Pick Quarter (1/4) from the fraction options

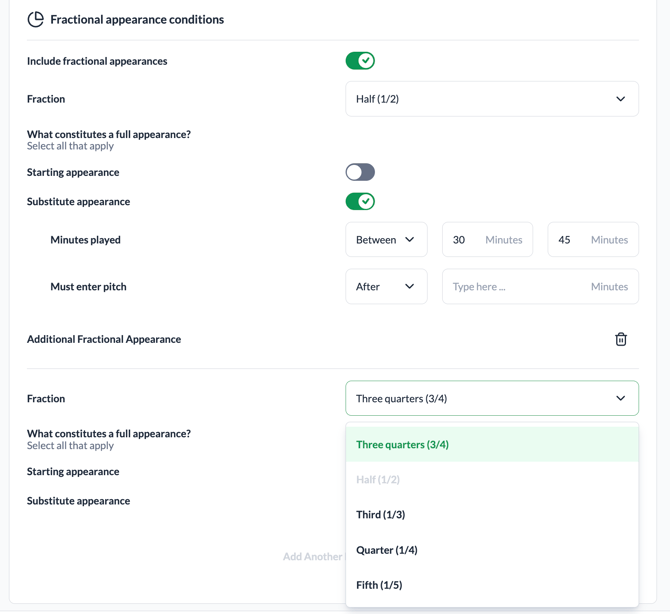coord(387,550)
